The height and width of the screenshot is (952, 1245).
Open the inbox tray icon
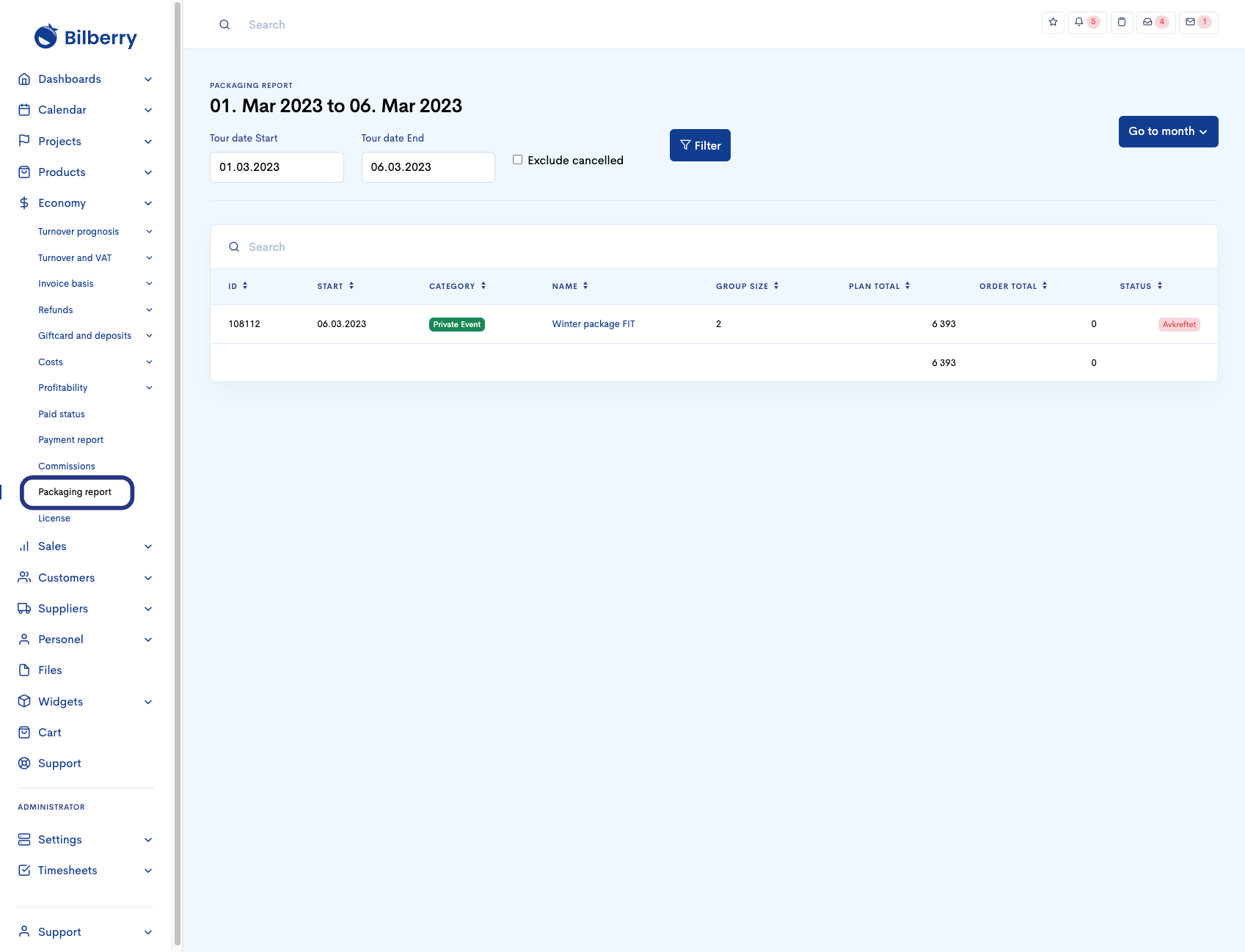point(1155,22)
